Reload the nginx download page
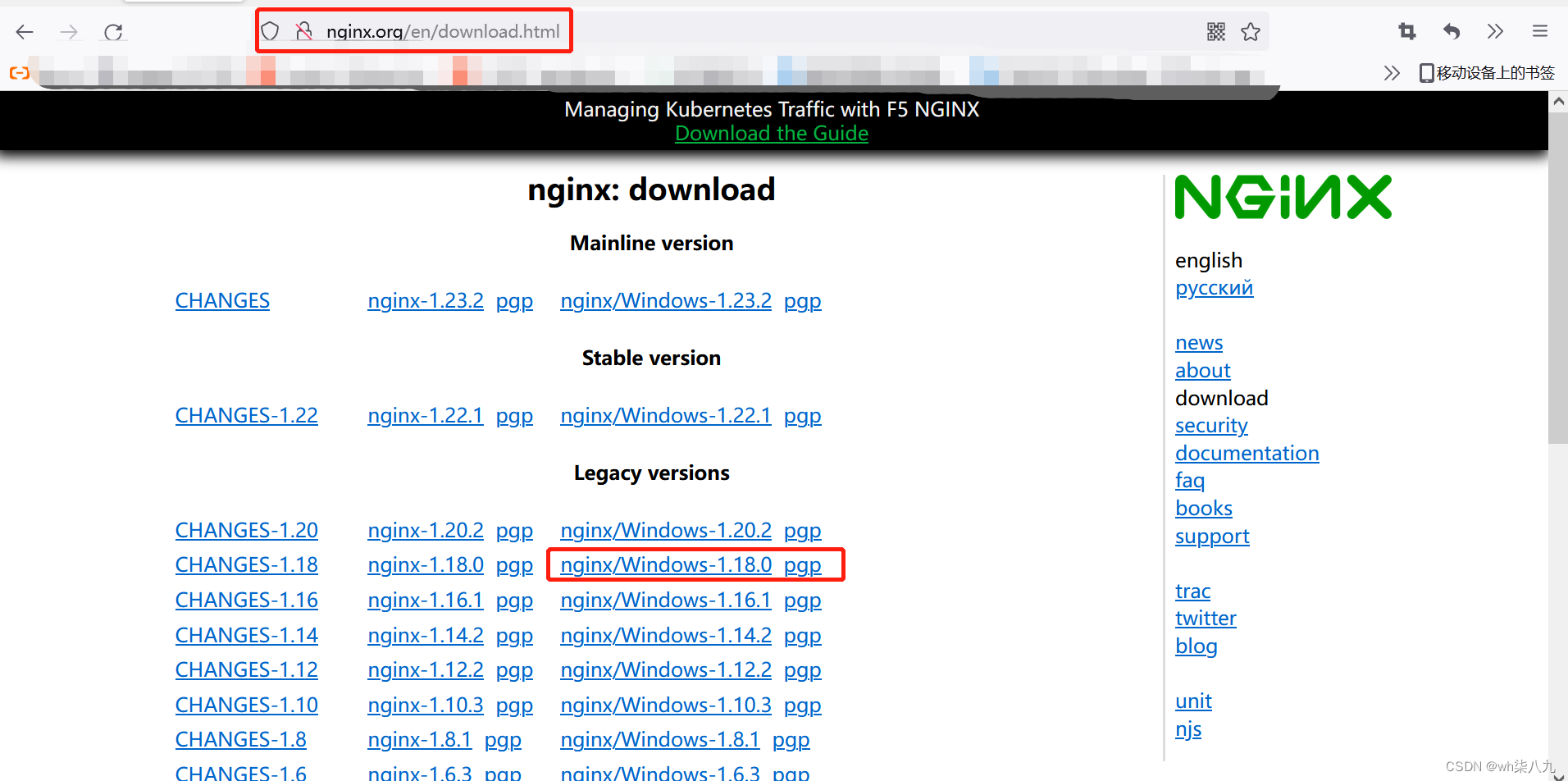This screenshot has width=1568, height=781. coord(114,31)
